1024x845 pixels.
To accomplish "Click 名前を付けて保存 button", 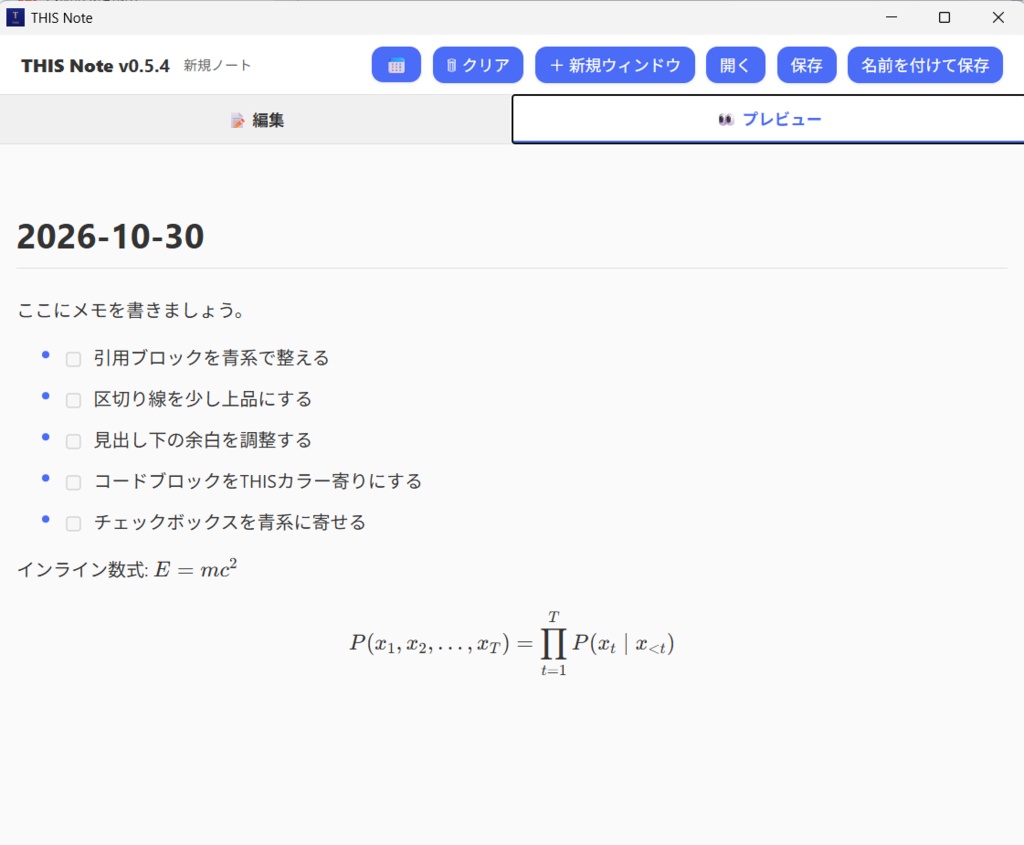I will click(925, 65).
